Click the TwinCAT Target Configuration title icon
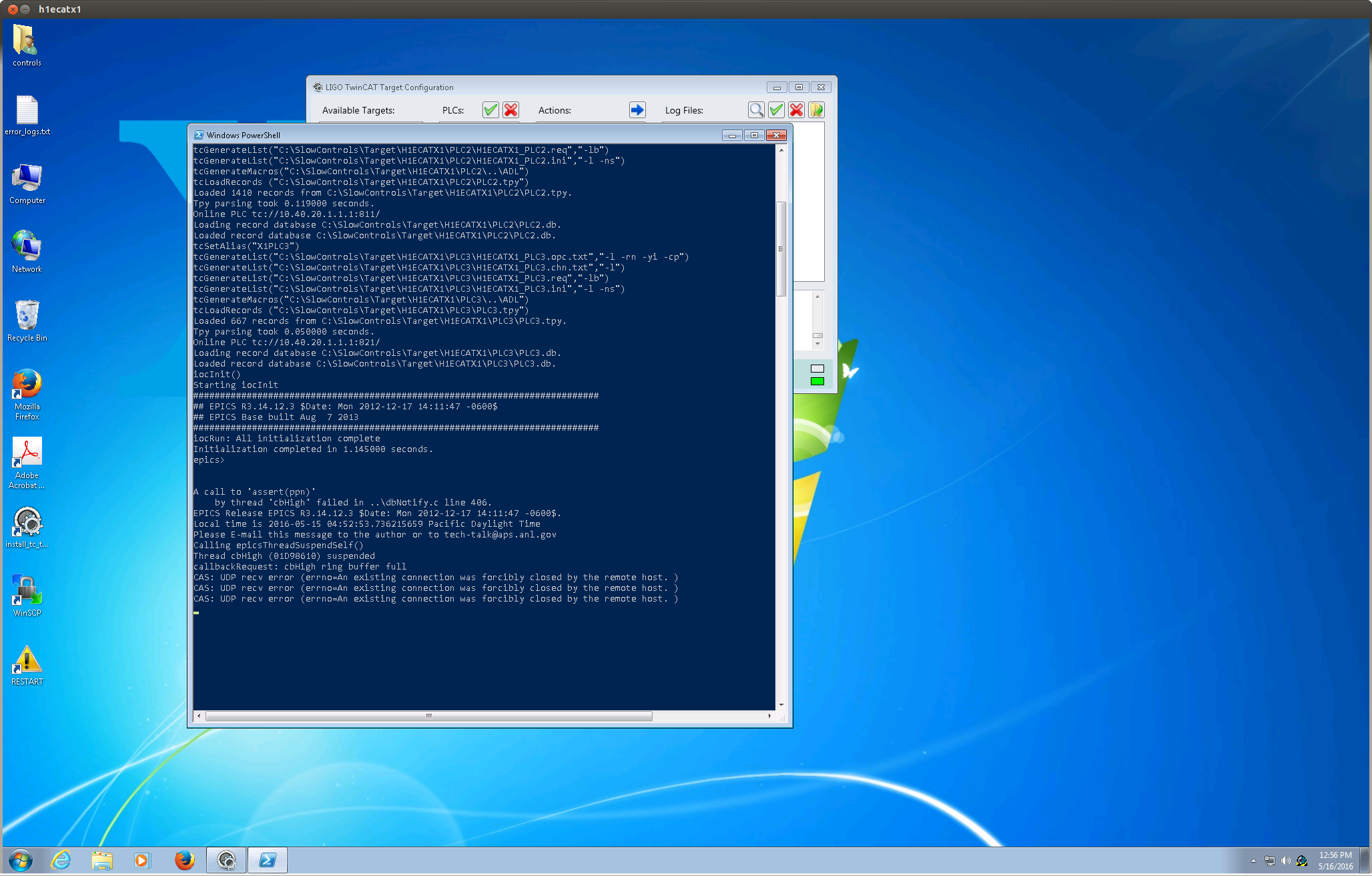Screen dimensions: 1372x876 click(318, 87)
